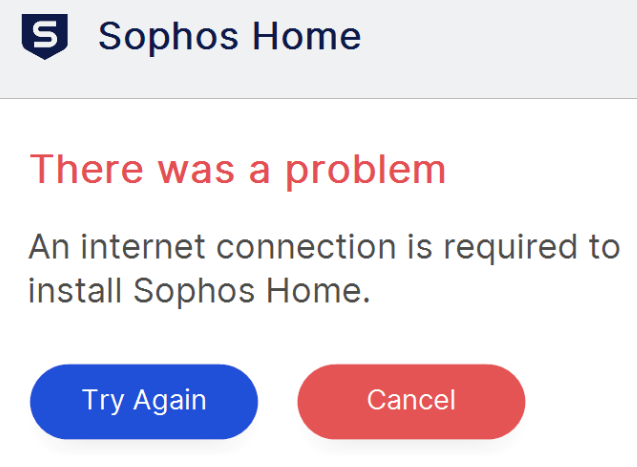Click the word "install" in the error message
Image resolution: width=637 pixels, height=467 pixels.
pos(75,291)
